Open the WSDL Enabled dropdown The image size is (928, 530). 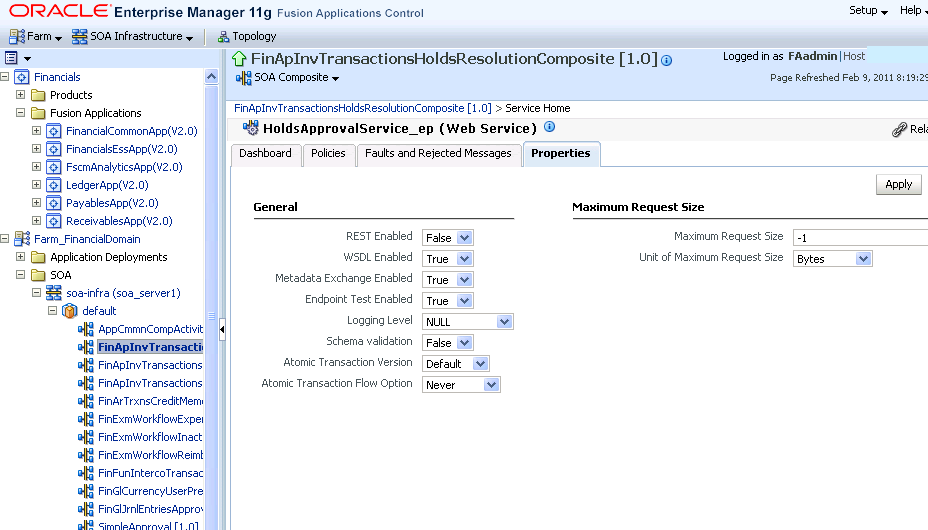(448, 259)
